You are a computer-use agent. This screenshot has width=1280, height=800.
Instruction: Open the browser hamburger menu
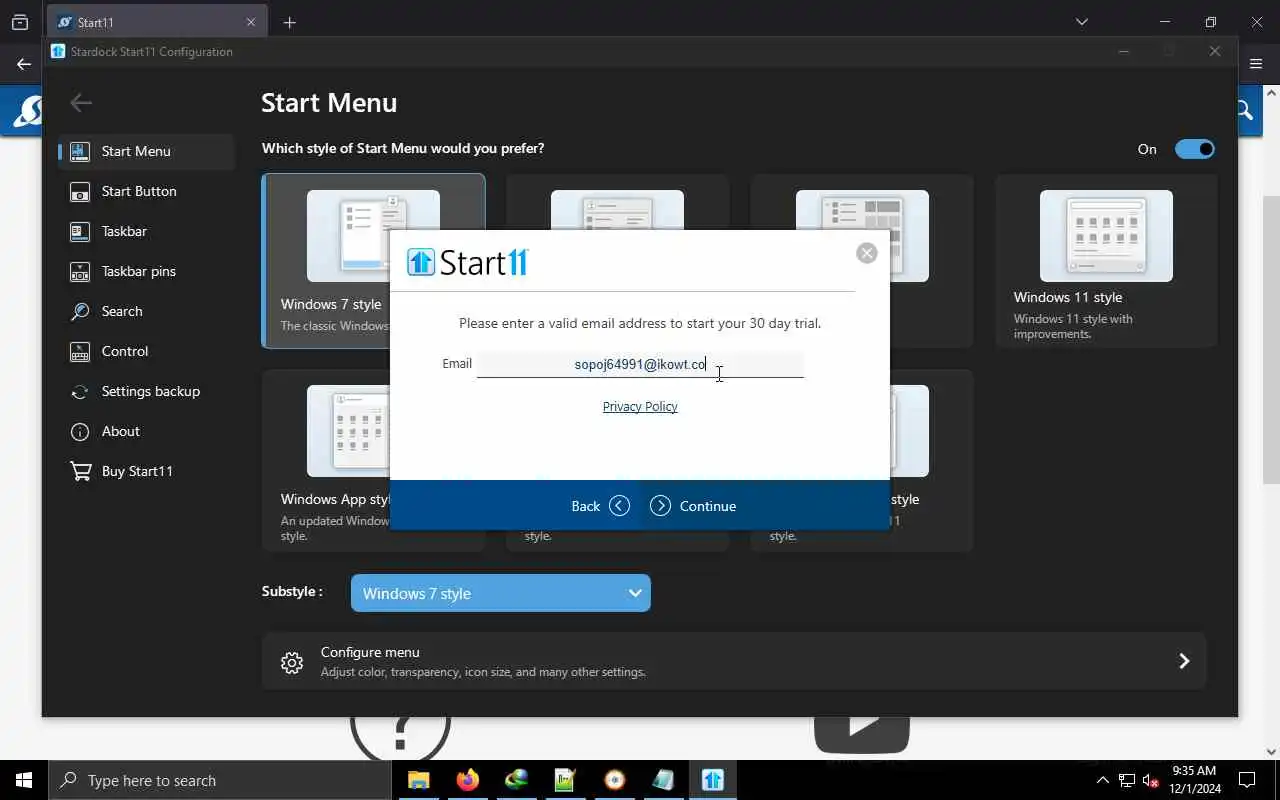point(1256,64)
